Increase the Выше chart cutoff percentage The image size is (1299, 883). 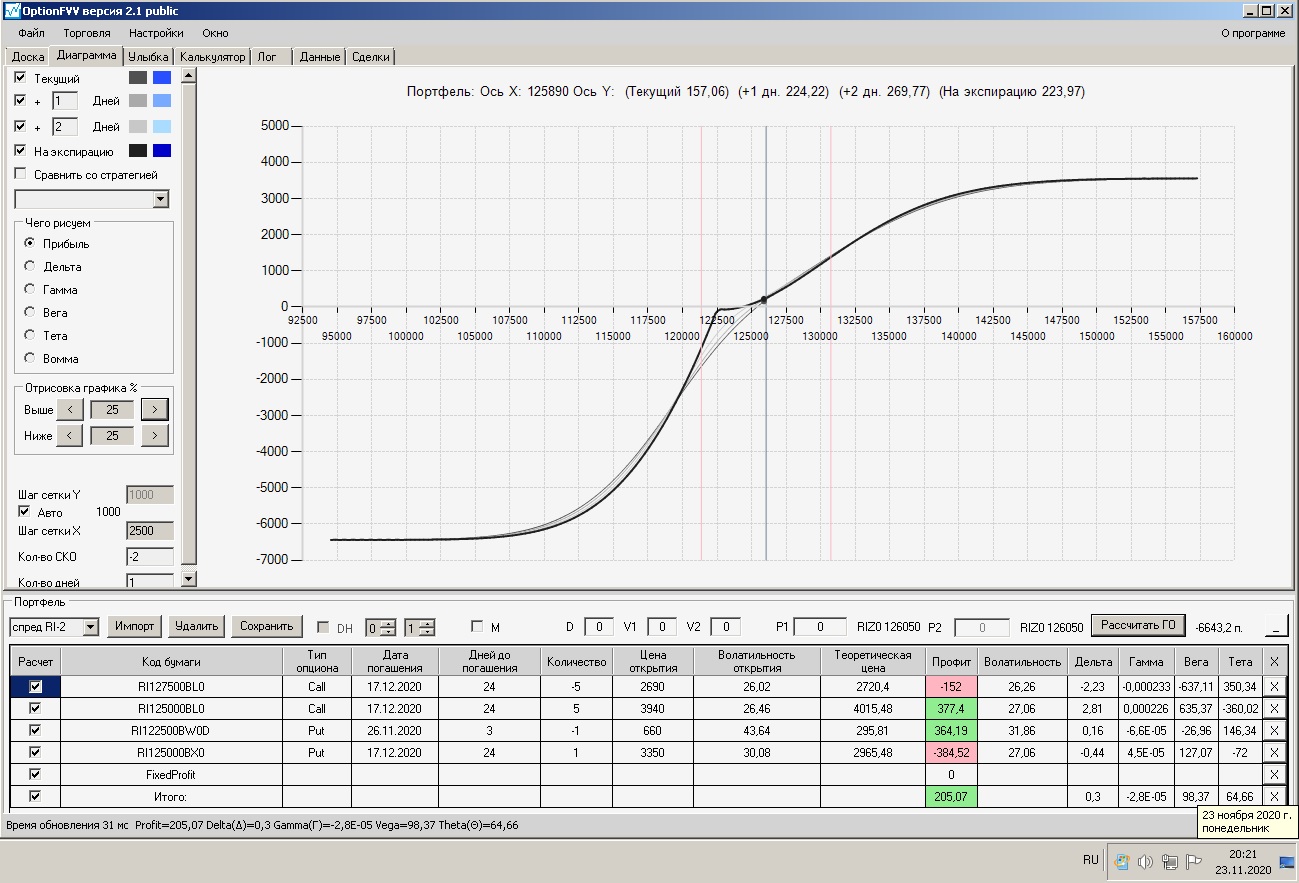coord(155,409)
